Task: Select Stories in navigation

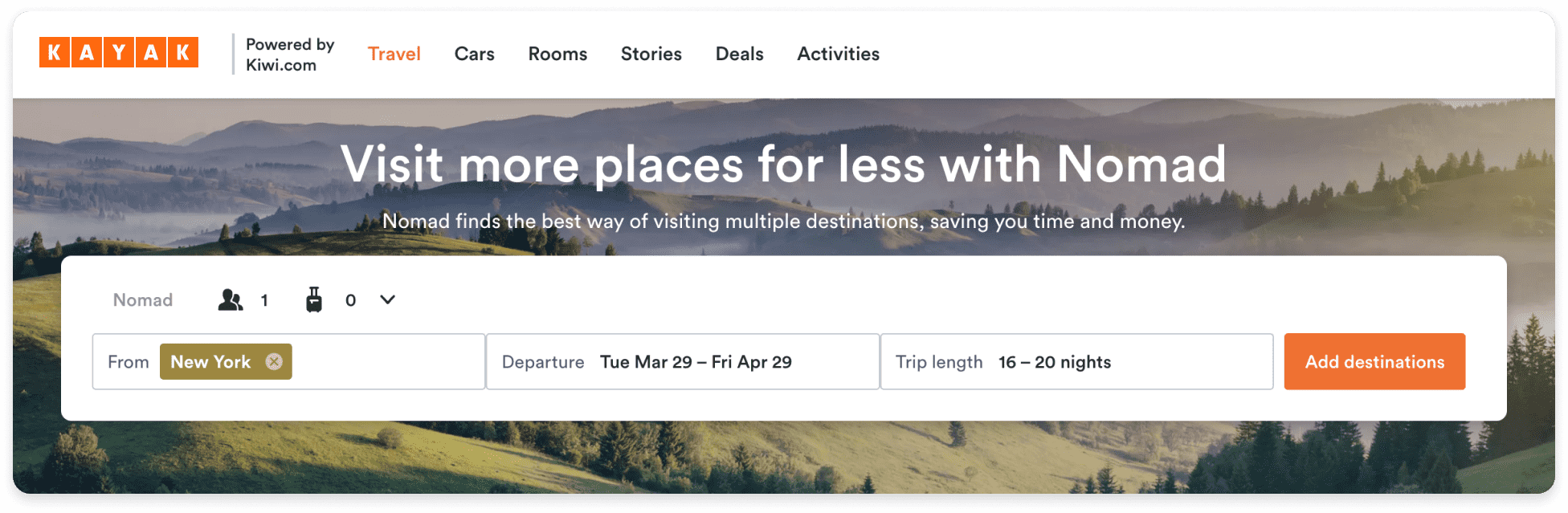Action: [651, 54]
